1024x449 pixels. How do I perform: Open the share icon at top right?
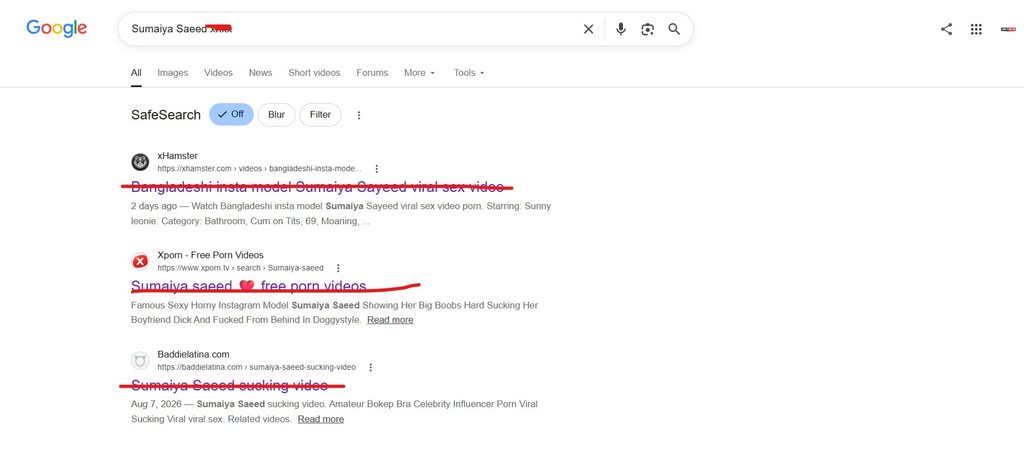tap(946, 29)
